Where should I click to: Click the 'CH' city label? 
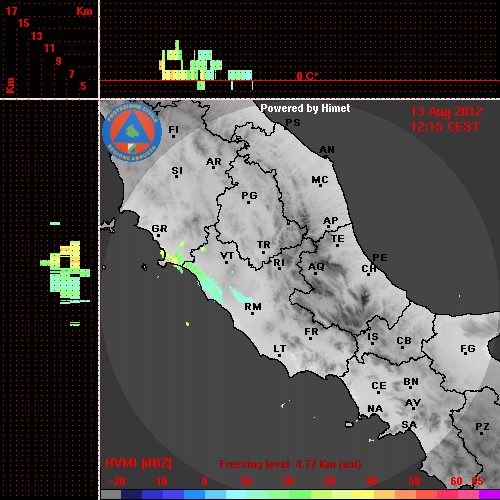[x=369, y=269]
